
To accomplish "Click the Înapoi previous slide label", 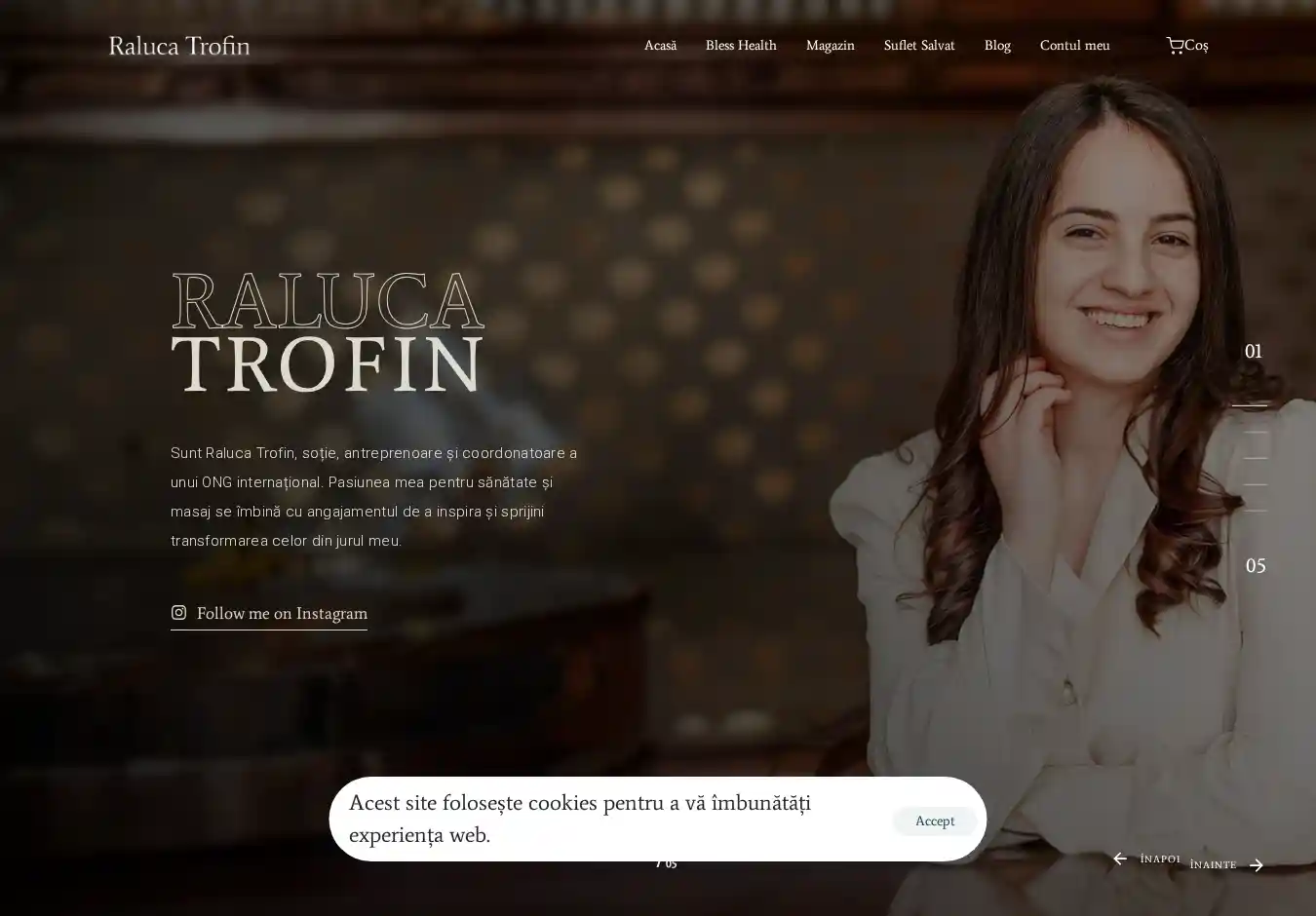I will click(x=1160, y=859).
